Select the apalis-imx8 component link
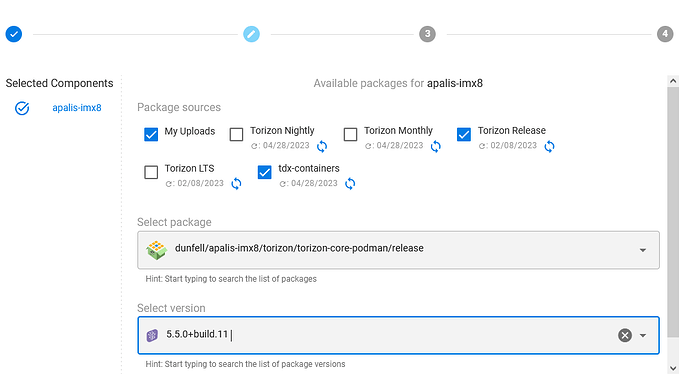The image size is (690, 389). point(77,108)
